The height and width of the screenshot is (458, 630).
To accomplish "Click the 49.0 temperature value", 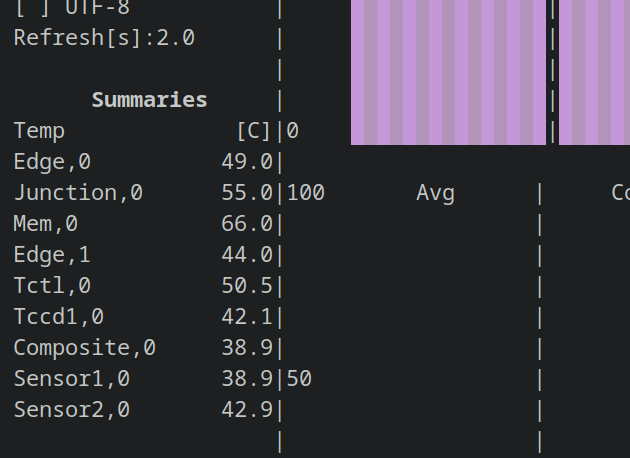I will click(247, 162).
